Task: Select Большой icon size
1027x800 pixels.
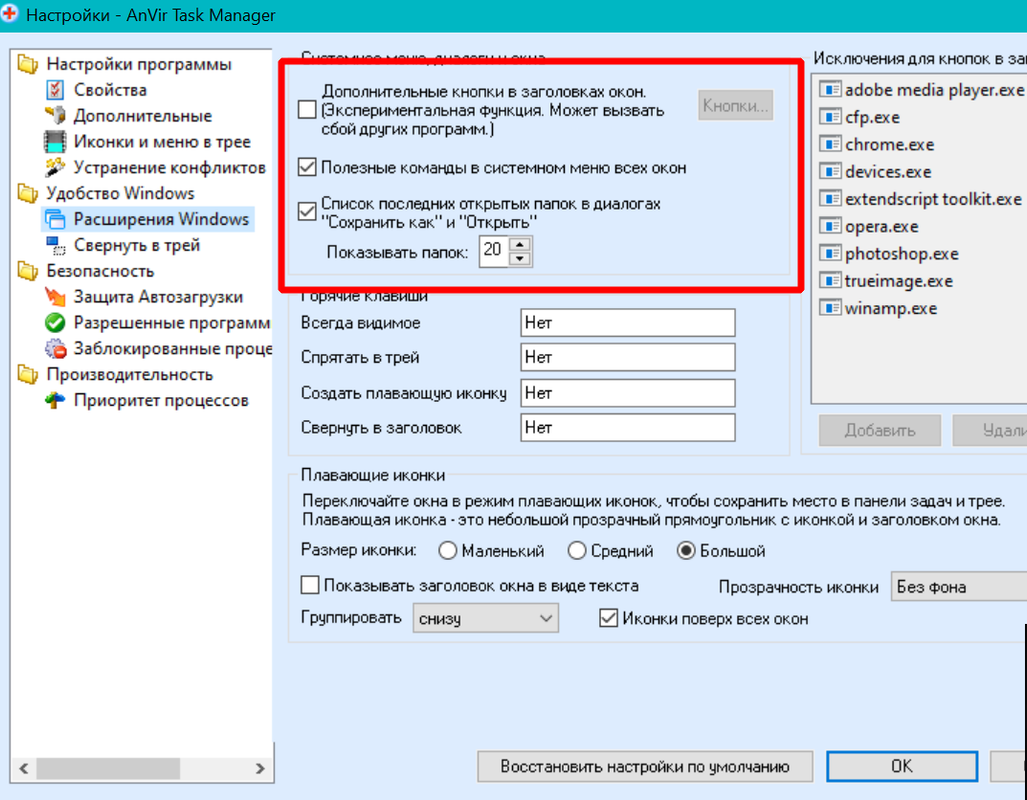Action: [x=686, y=550]
